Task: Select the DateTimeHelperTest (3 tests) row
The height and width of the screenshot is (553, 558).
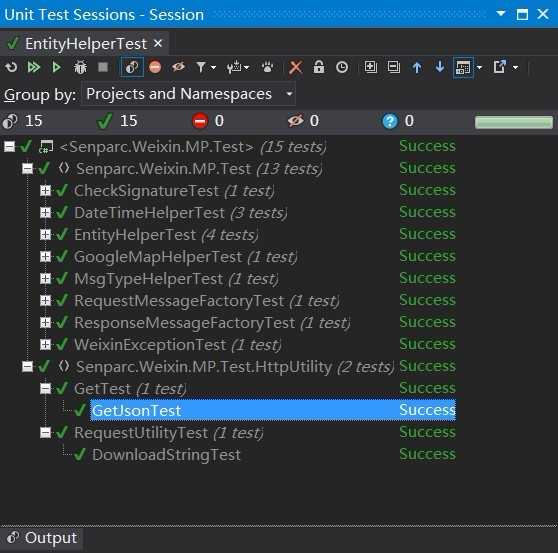Action: [x=180, y=213]
